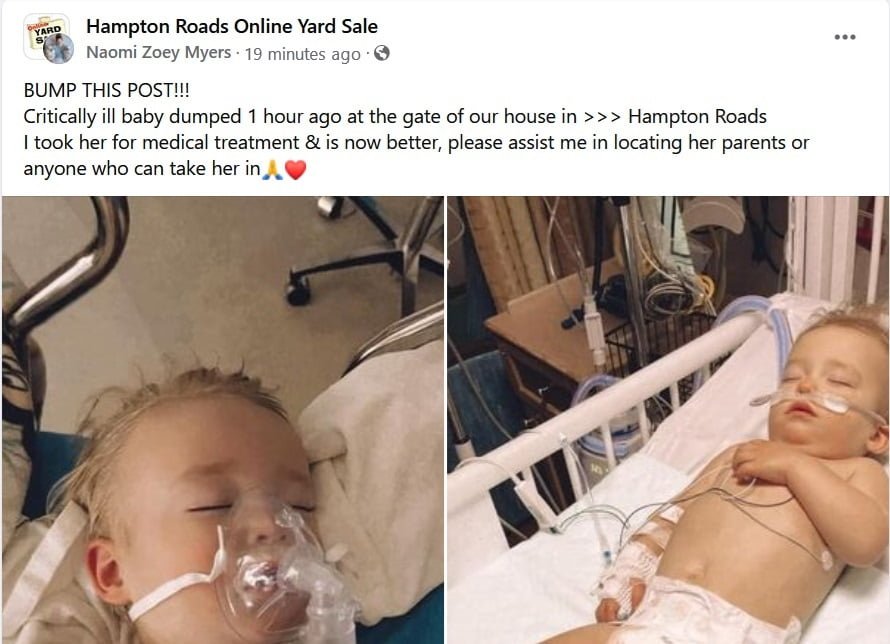
Task: Click the globe public-audience icon
Action: [382, 53]
